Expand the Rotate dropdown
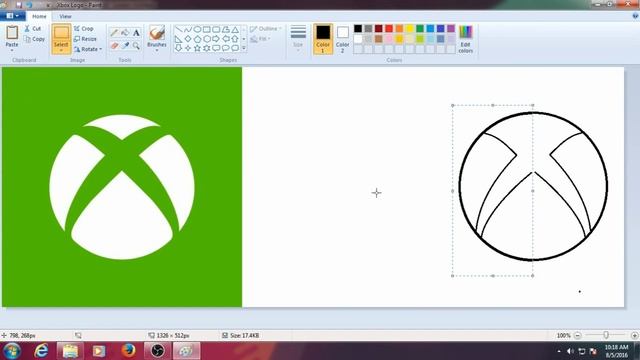The image size is (640, 360). tap(100, 49)
